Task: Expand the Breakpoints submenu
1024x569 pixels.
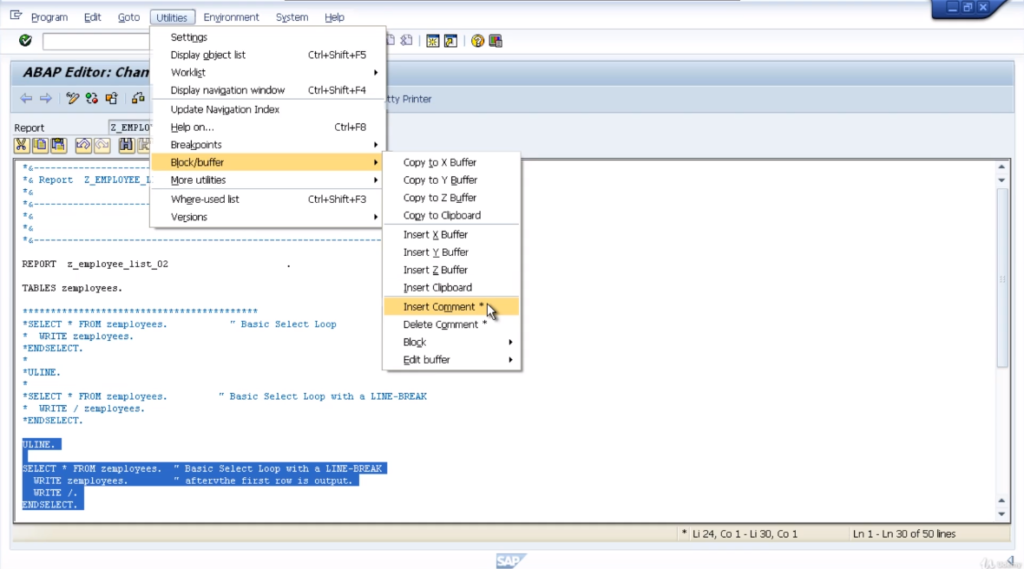Action: [x=268, y=144]
